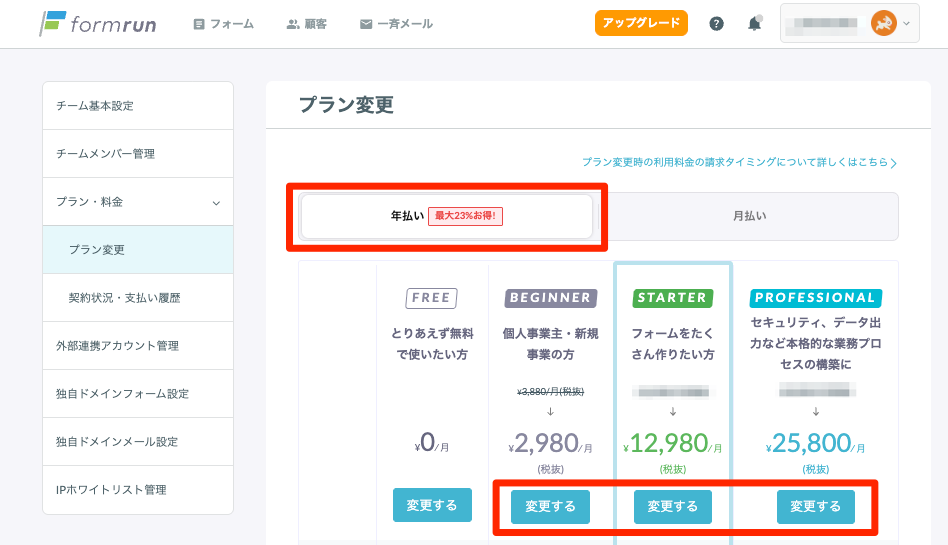Expand the account dropdown arrow
Viewport: 948px width, 545px height.
[x=907, y=23]
